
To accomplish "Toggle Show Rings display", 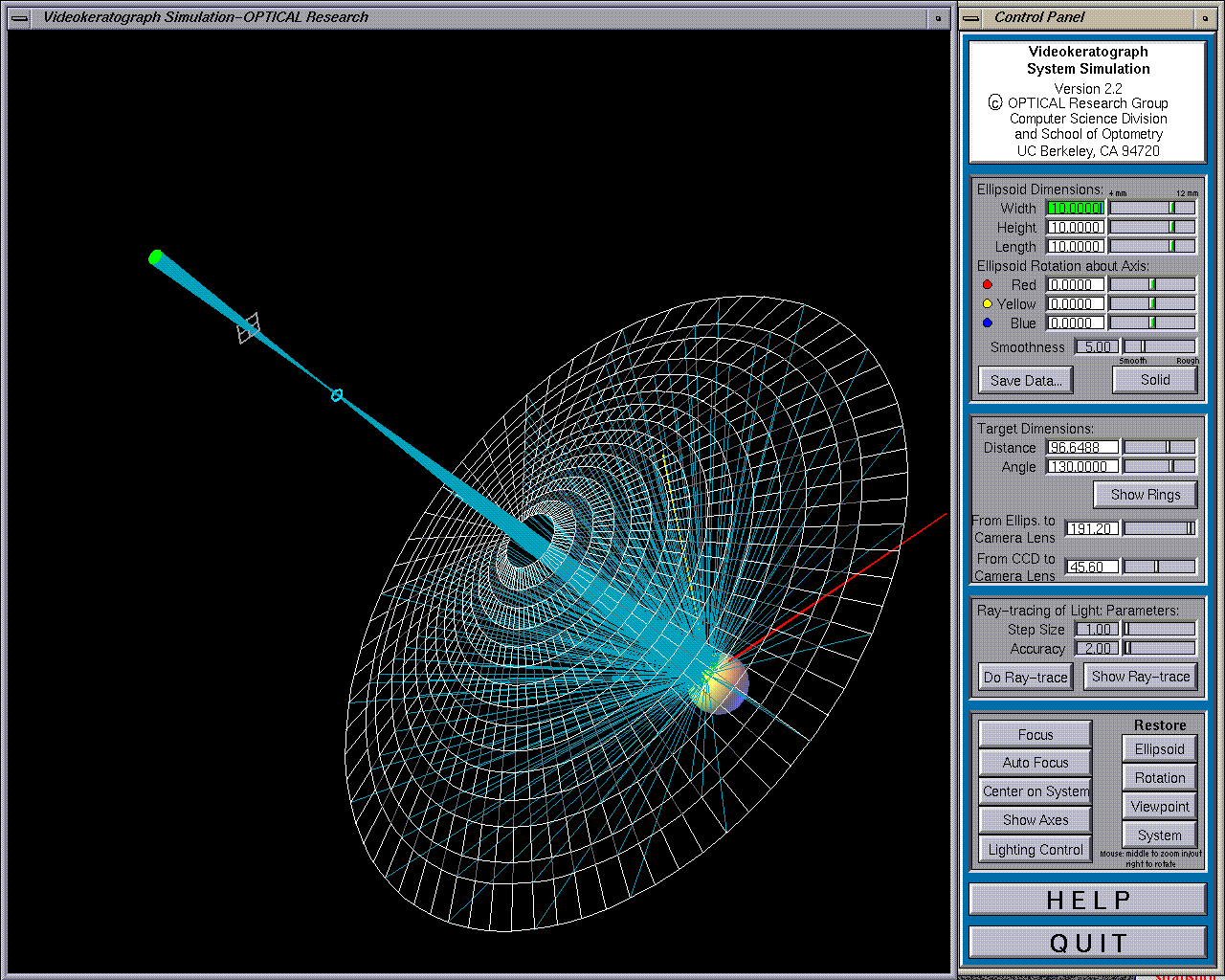I will coord(1145,495).
